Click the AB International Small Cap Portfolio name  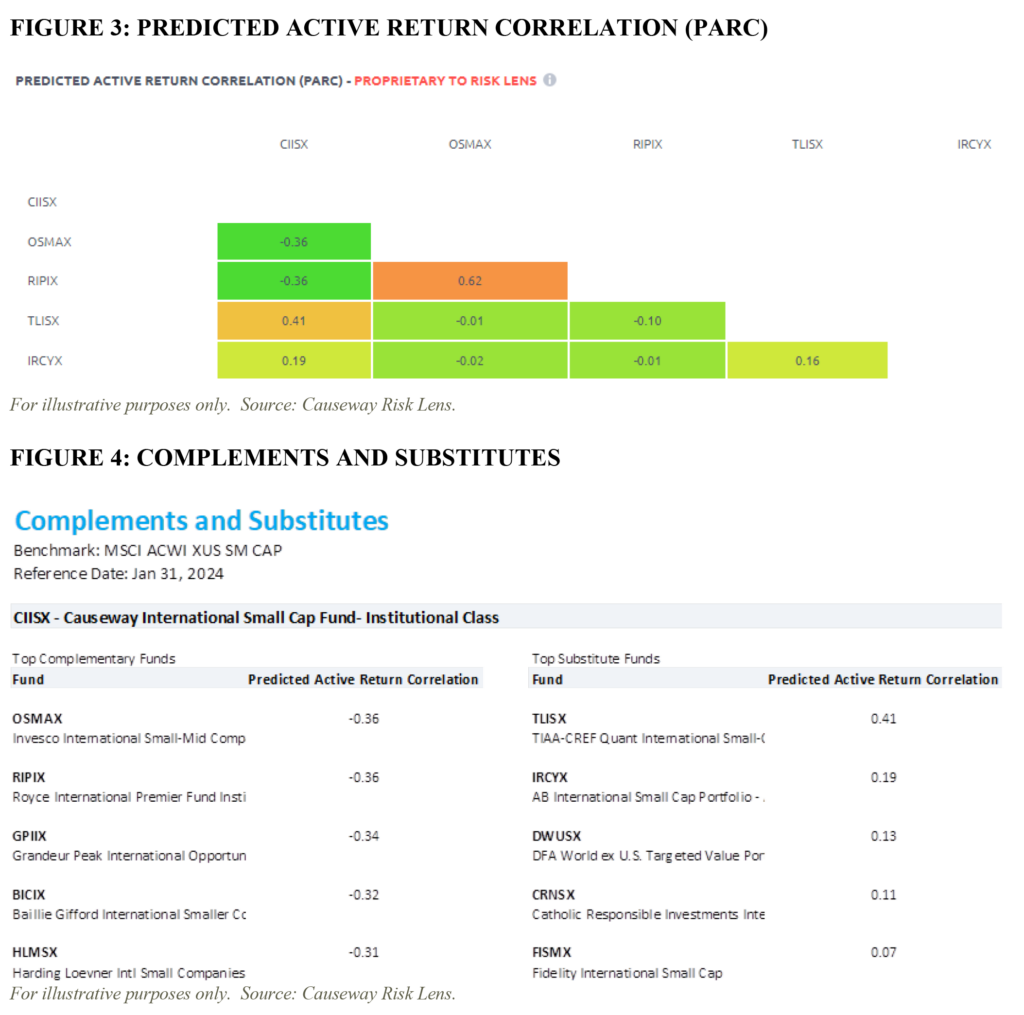click(648, 798)
